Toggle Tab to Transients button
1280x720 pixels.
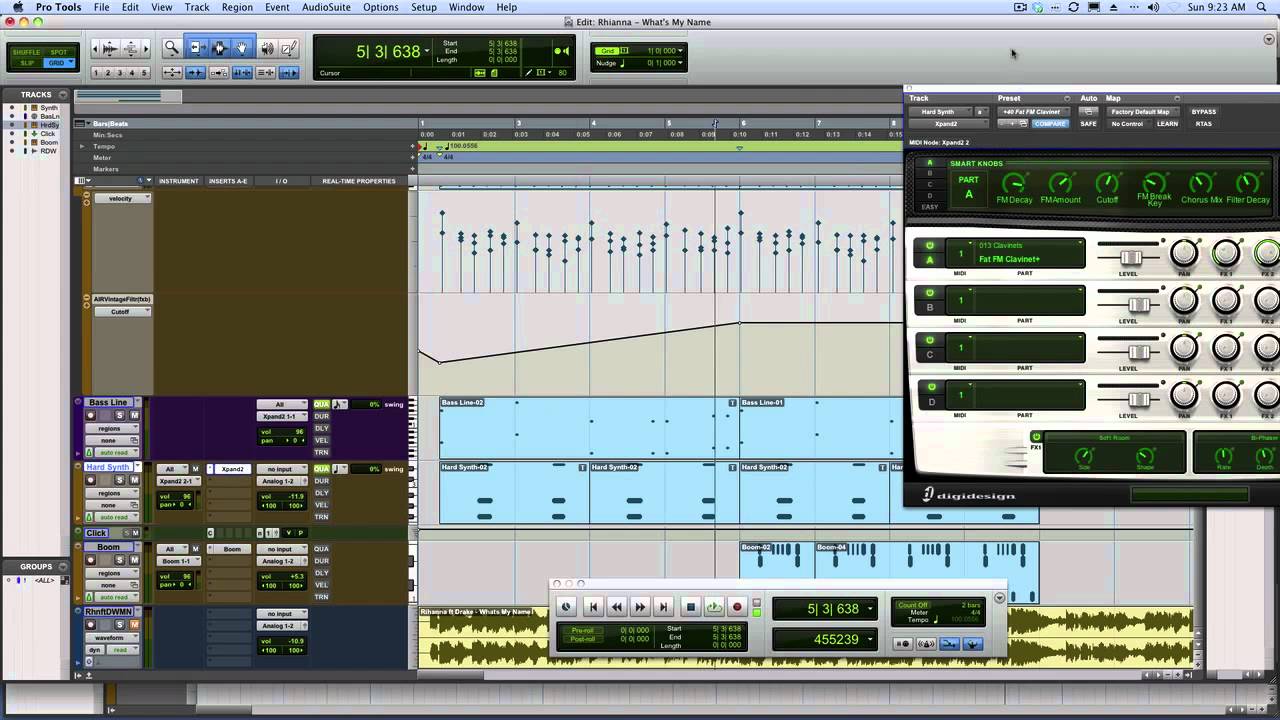click(195, 73)
